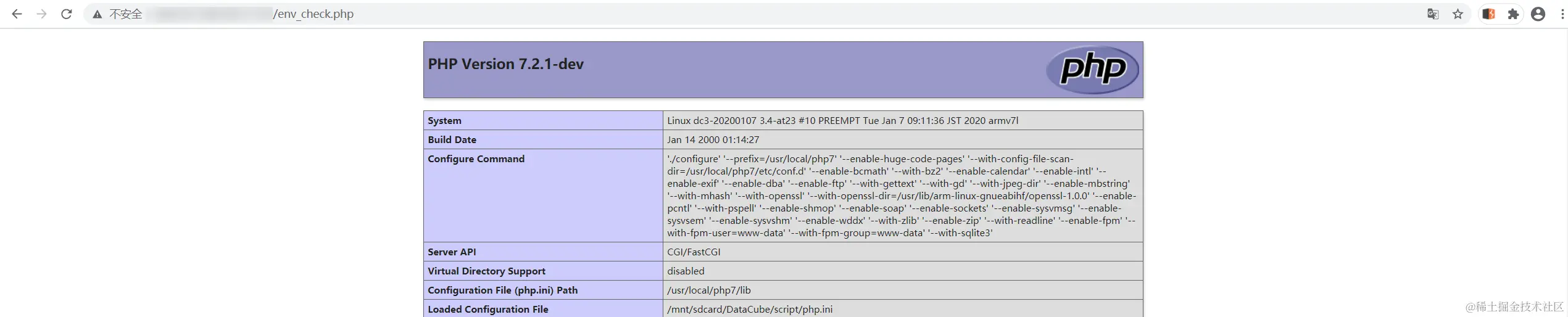The height and width of the screenshot is (317, 1568).
Task: Click the ./configure command text
Action: pyautogui.click(x=902, y=196)
